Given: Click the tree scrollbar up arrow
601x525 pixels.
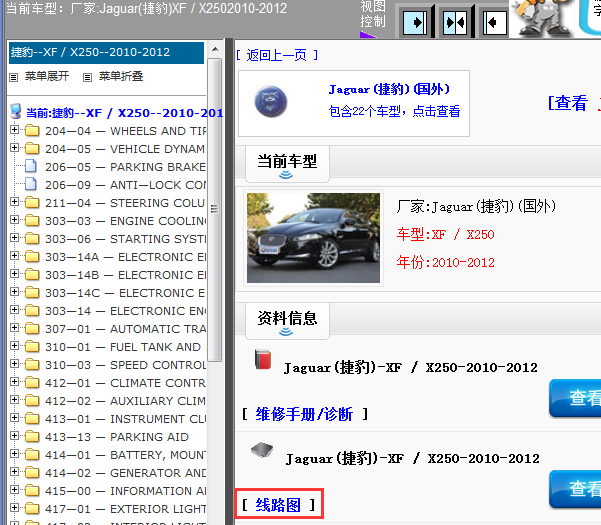Looking at the screenshot, I should 215,49.
